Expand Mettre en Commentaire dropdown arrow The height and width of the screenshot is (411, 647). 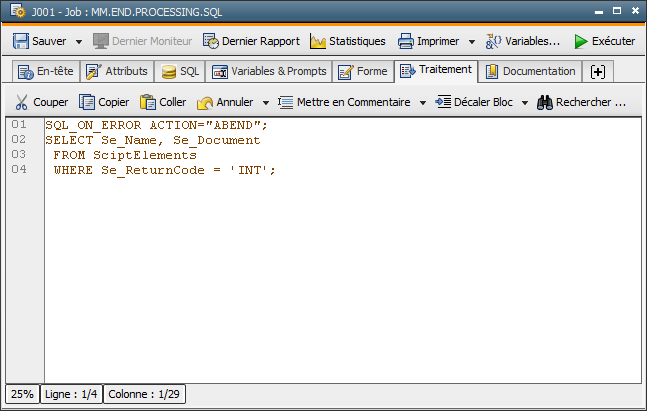click(x=423, y=103)
